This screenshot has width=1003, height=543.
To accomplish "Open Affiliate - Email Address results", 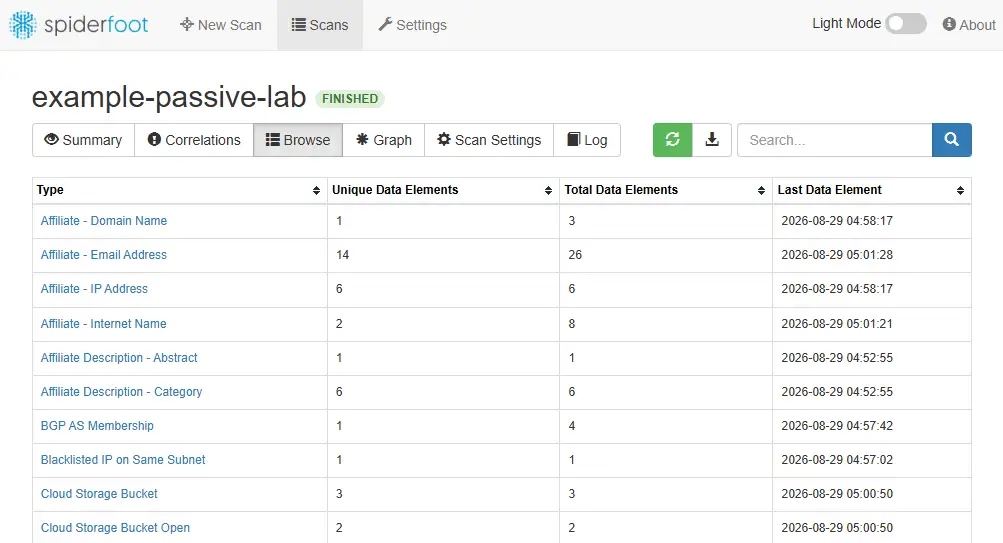I will pyautogui.click(x=104, y=255).
